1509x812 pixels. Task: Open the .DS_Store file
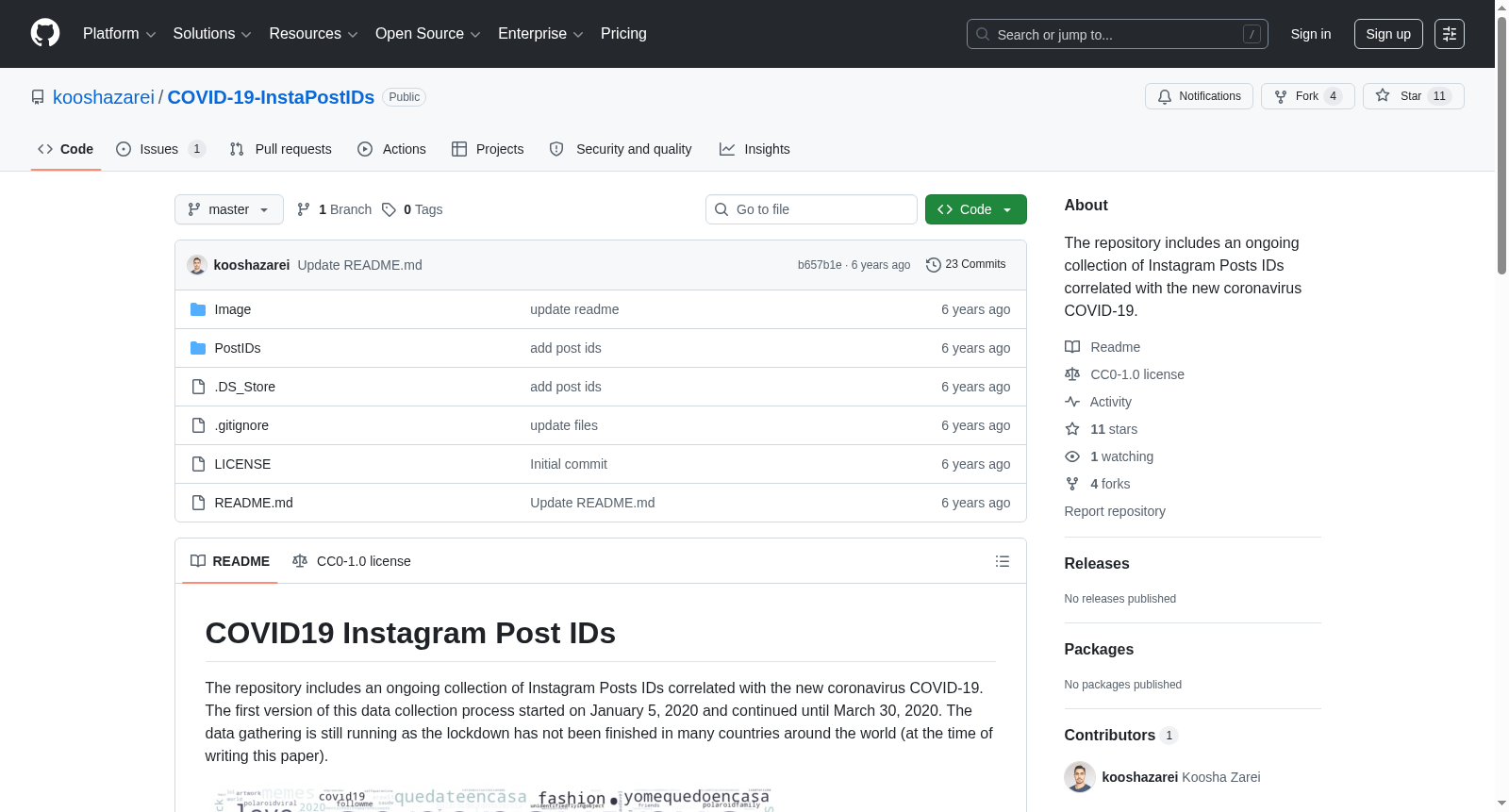pyautogui.click(x=245, y=387)
